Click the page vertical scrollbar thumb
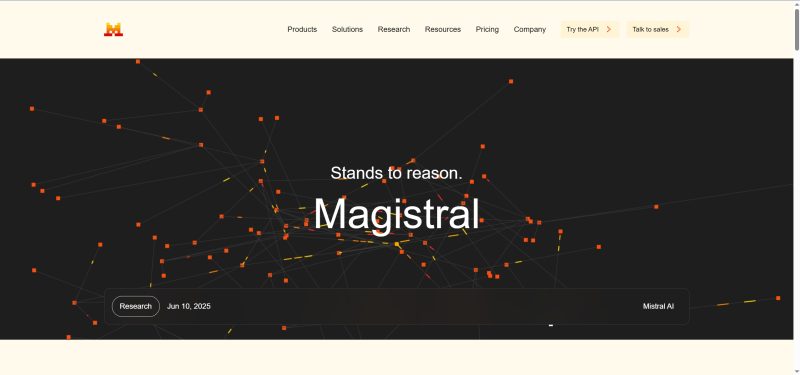 pyautogui.click(x=796, y=29)
